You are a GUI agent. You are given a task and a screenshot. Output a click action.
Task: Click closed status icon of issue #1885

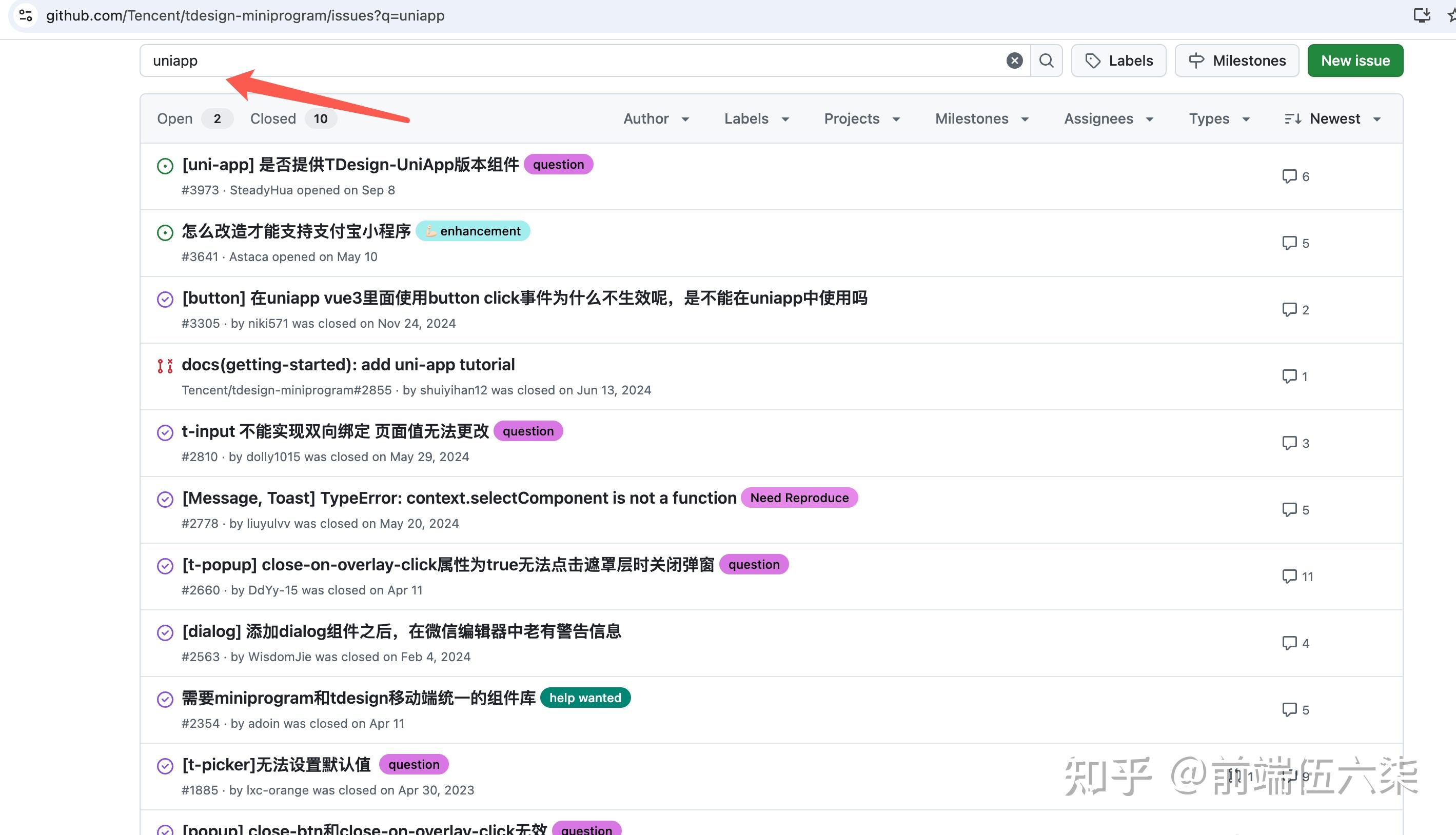165,766
